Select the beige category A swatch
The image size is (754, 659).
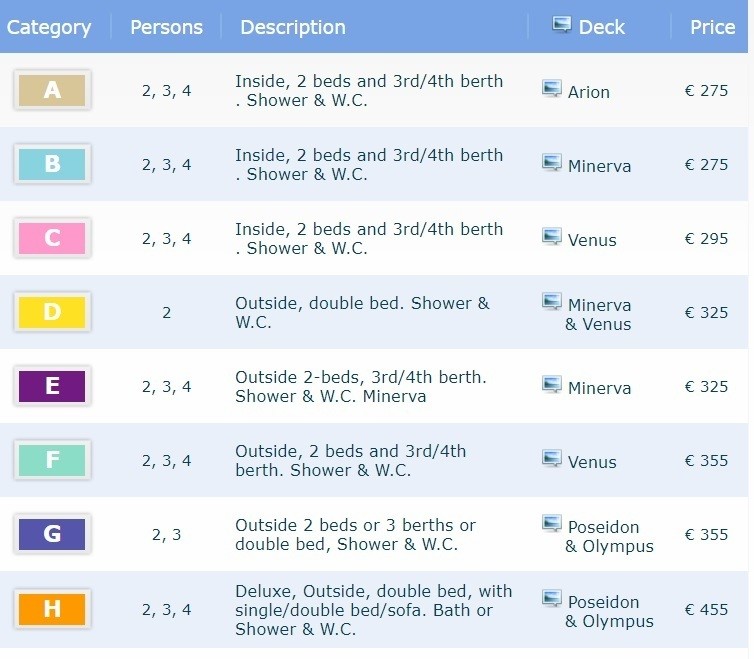tap(52, 91)
